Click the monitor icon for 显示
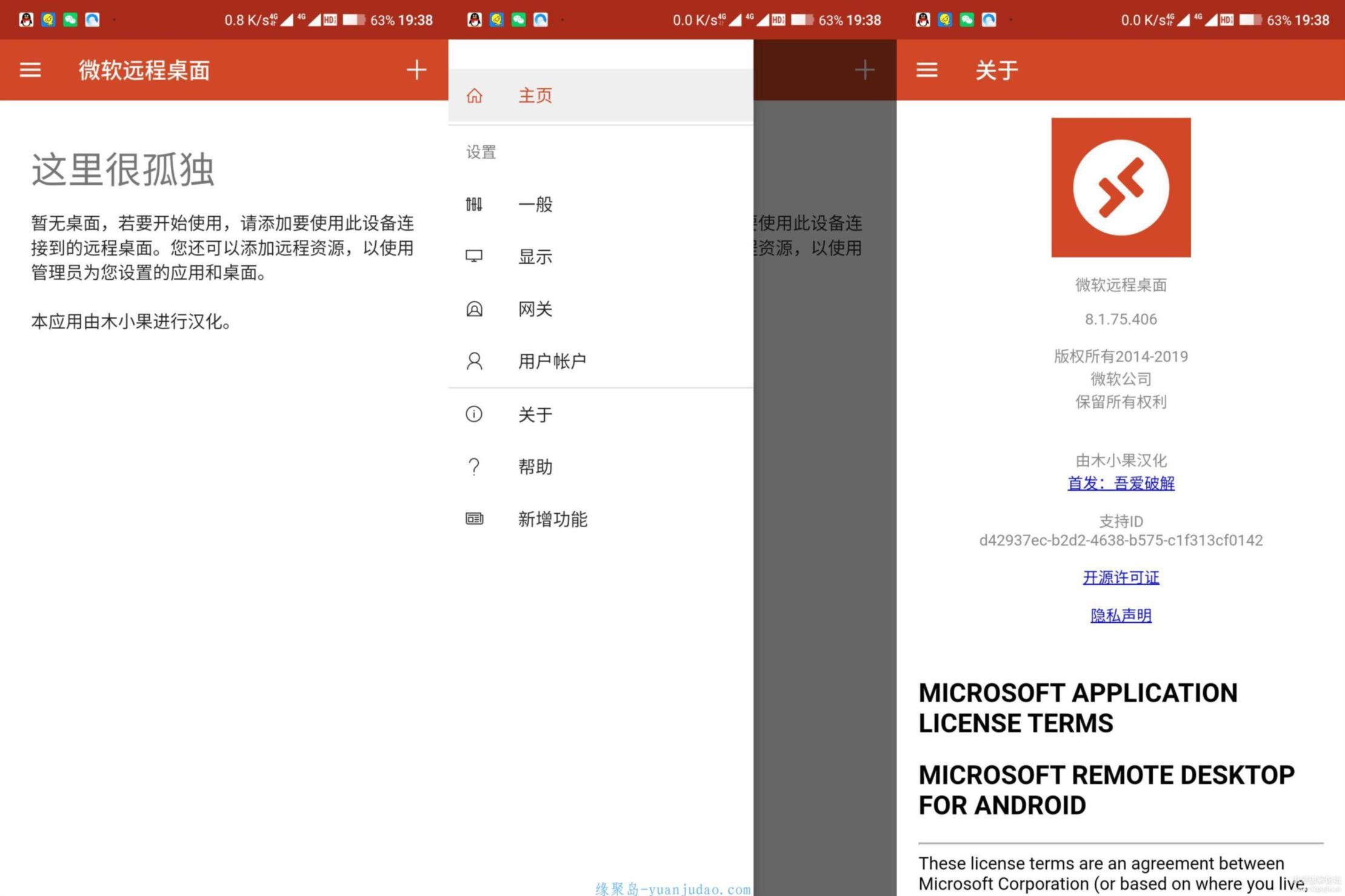This screenshot has height=896, width=1345. [x=474, y=256]
